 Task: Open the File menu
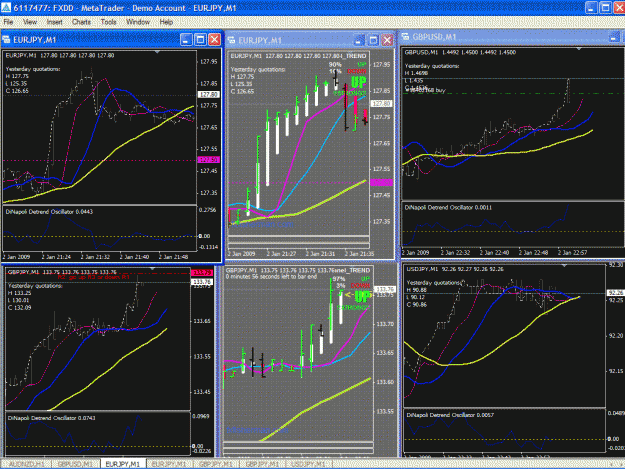[8, 22]
